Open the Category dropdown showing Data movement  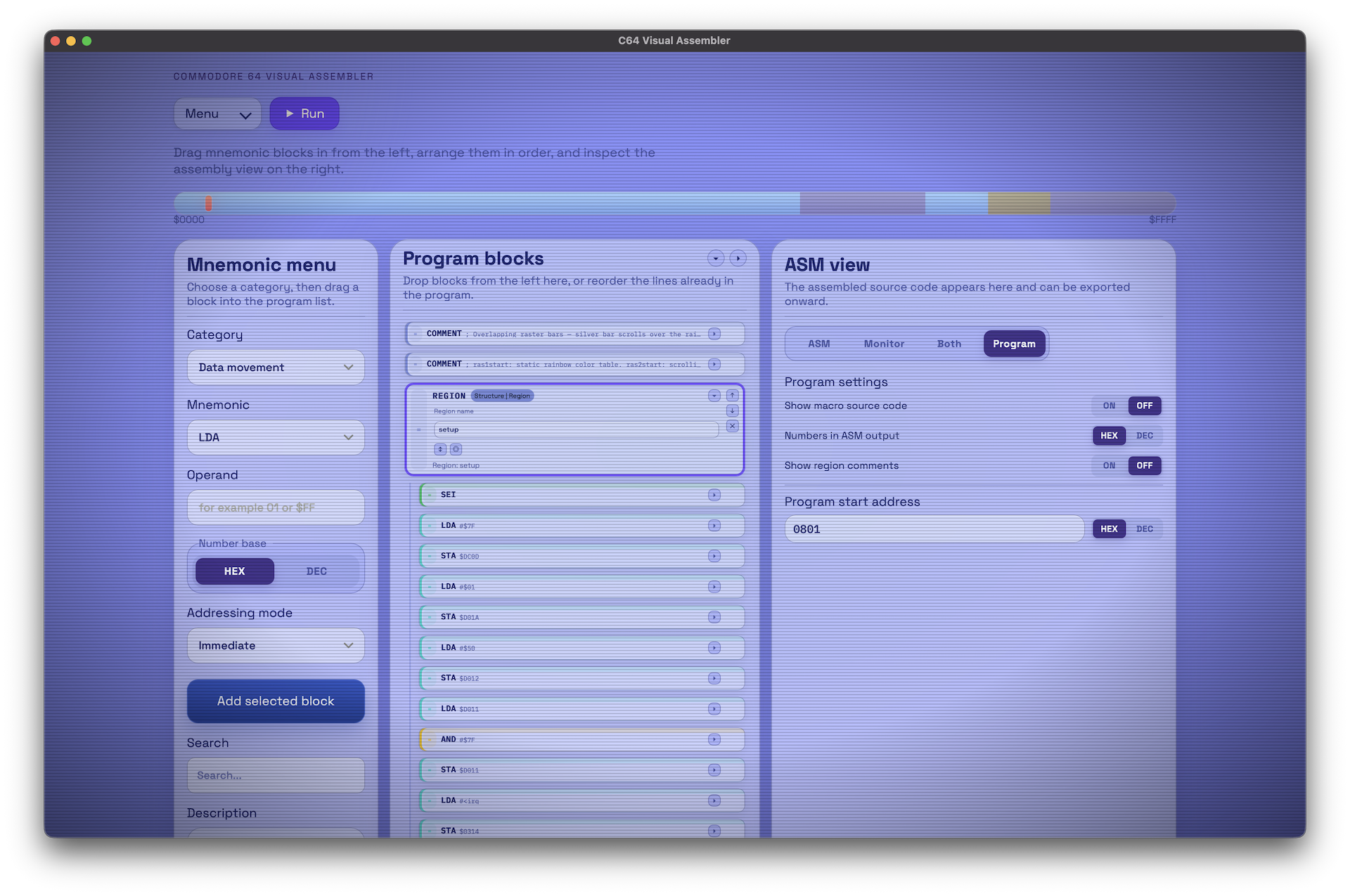[x=276, y=368]
